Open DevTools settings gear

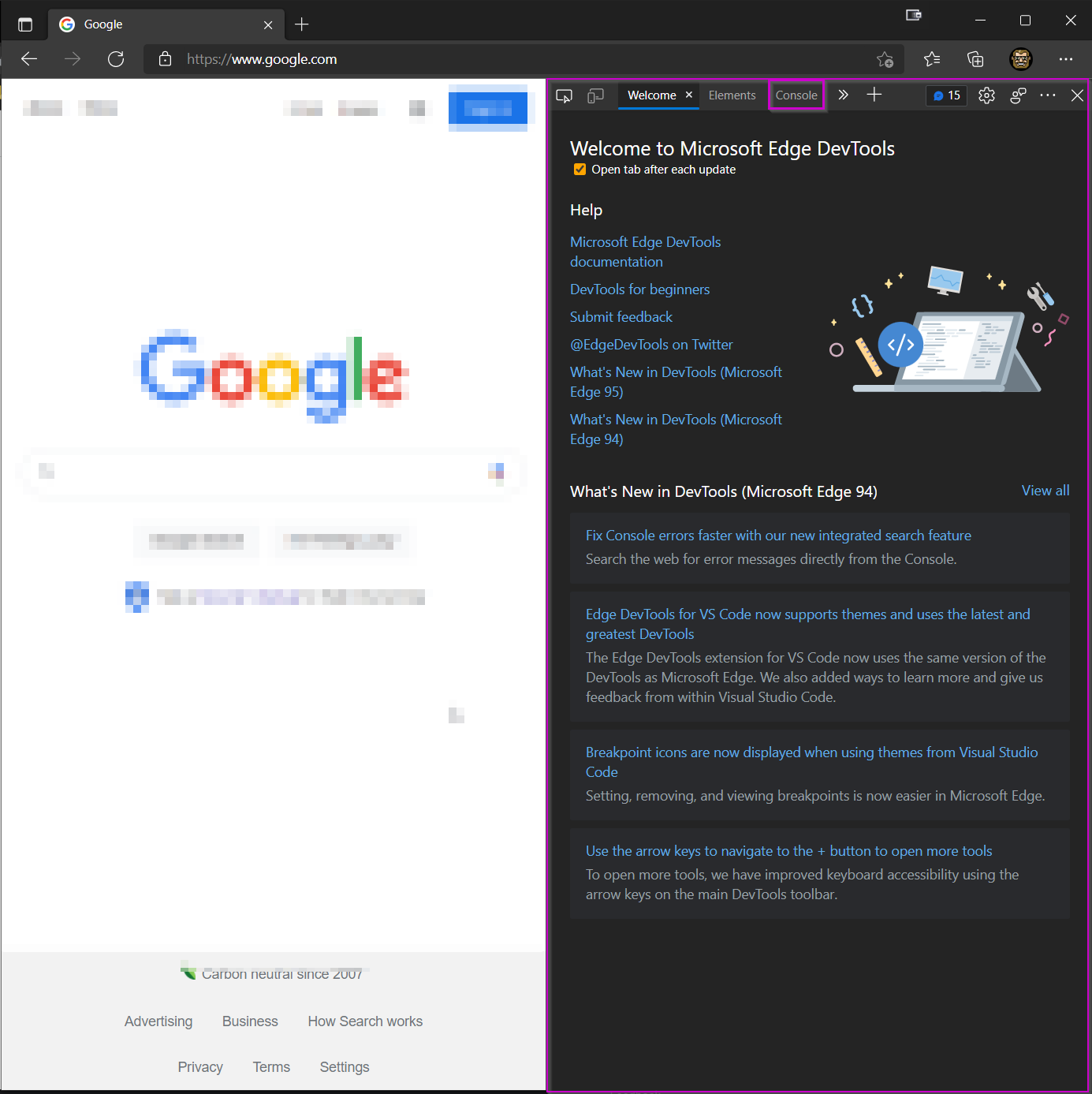tap(986, 95)
